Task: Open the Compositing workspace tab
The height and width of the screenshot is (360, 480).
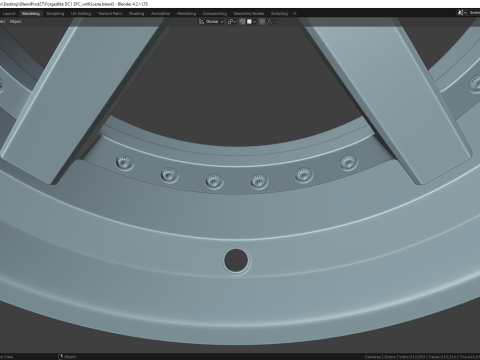Action: (215, 14)
